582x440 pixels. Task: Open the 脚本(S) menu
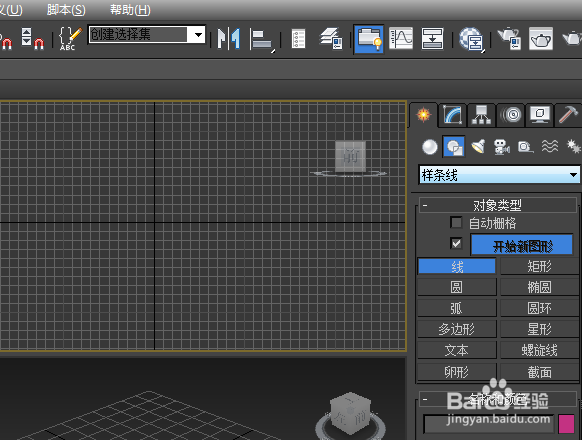tap(66, 10)
